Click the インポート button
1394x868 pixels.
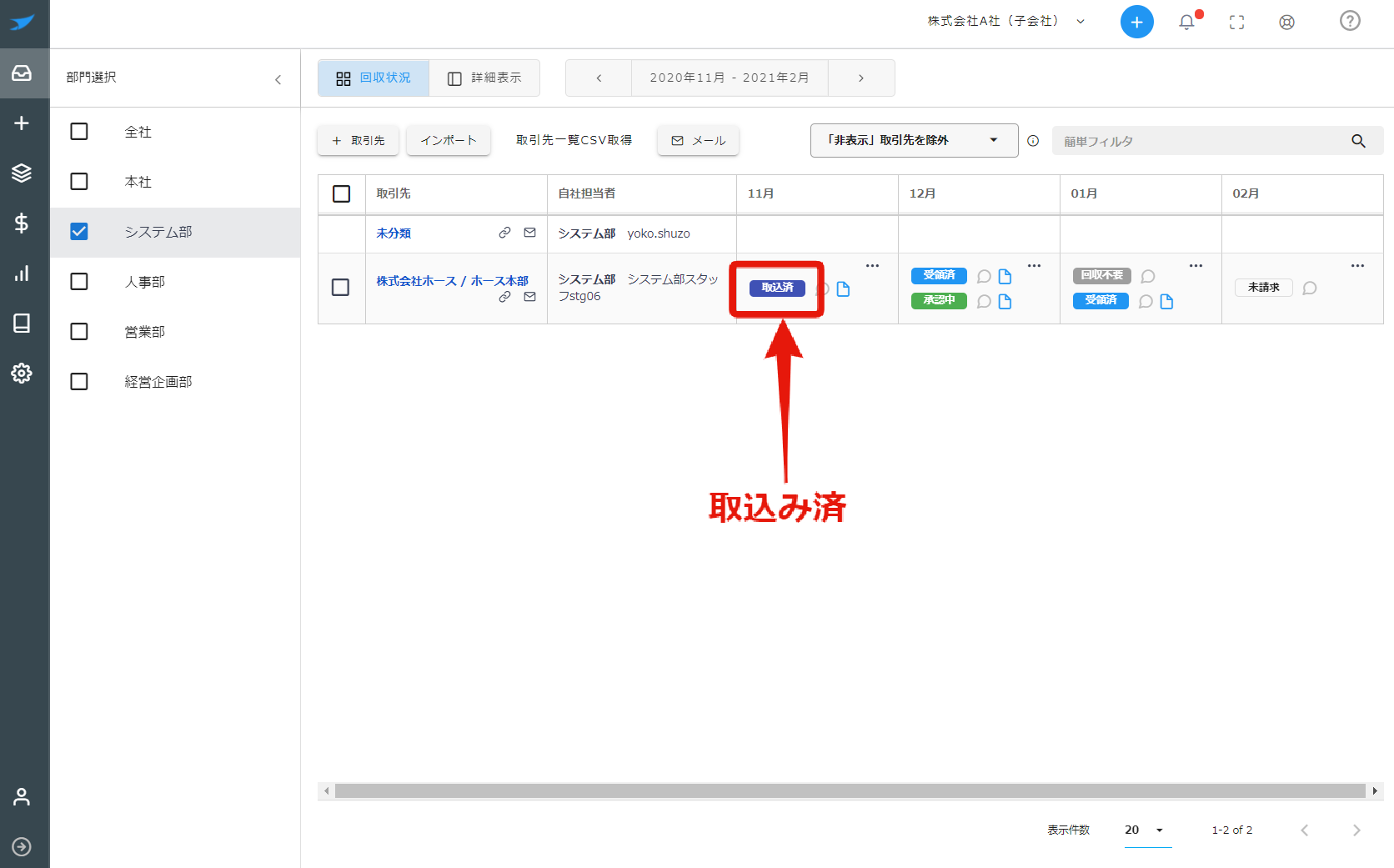pyautogui.click(x=449, y=141)
